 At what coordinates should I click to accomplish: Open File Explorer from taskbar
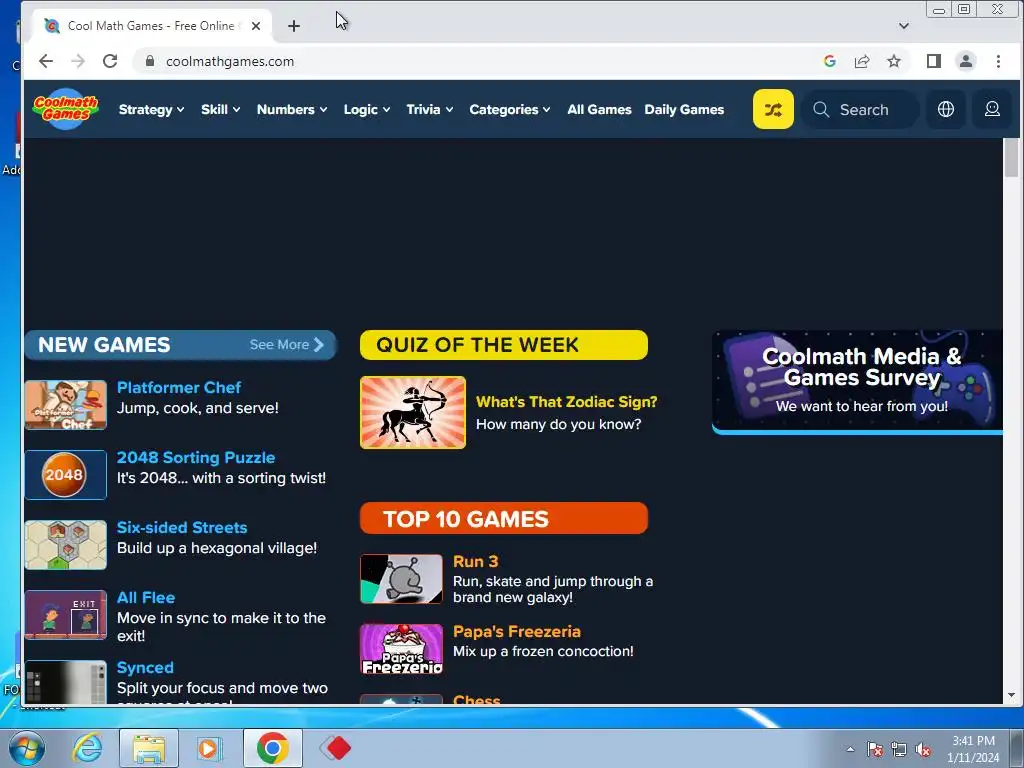coord(149,748)
